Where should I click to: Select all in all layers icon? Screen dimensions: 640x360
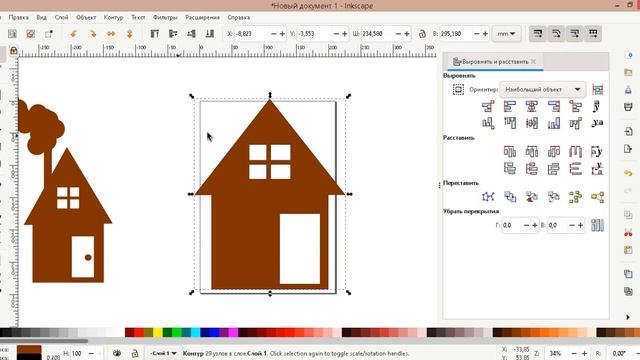click(31, 34)
